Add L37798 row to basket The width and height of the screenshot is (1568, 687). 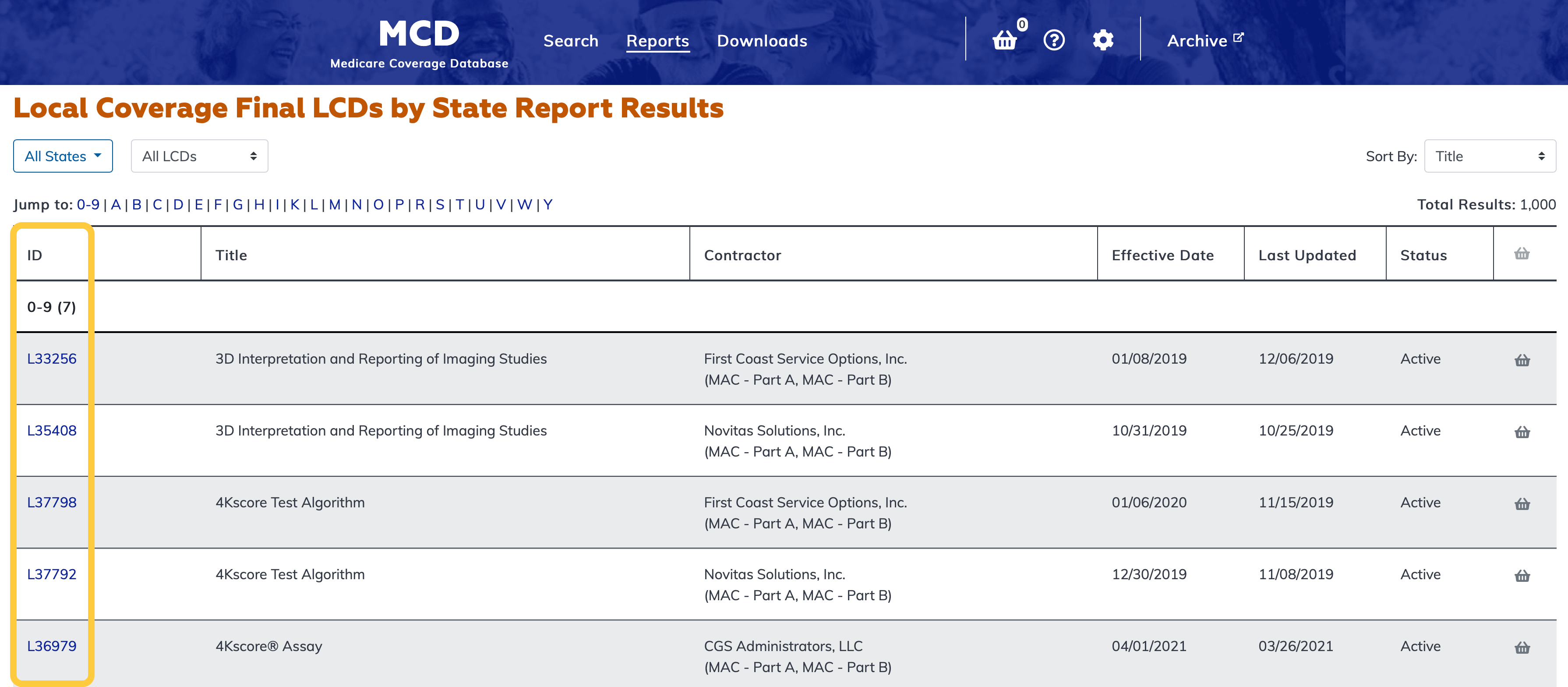1522,504
